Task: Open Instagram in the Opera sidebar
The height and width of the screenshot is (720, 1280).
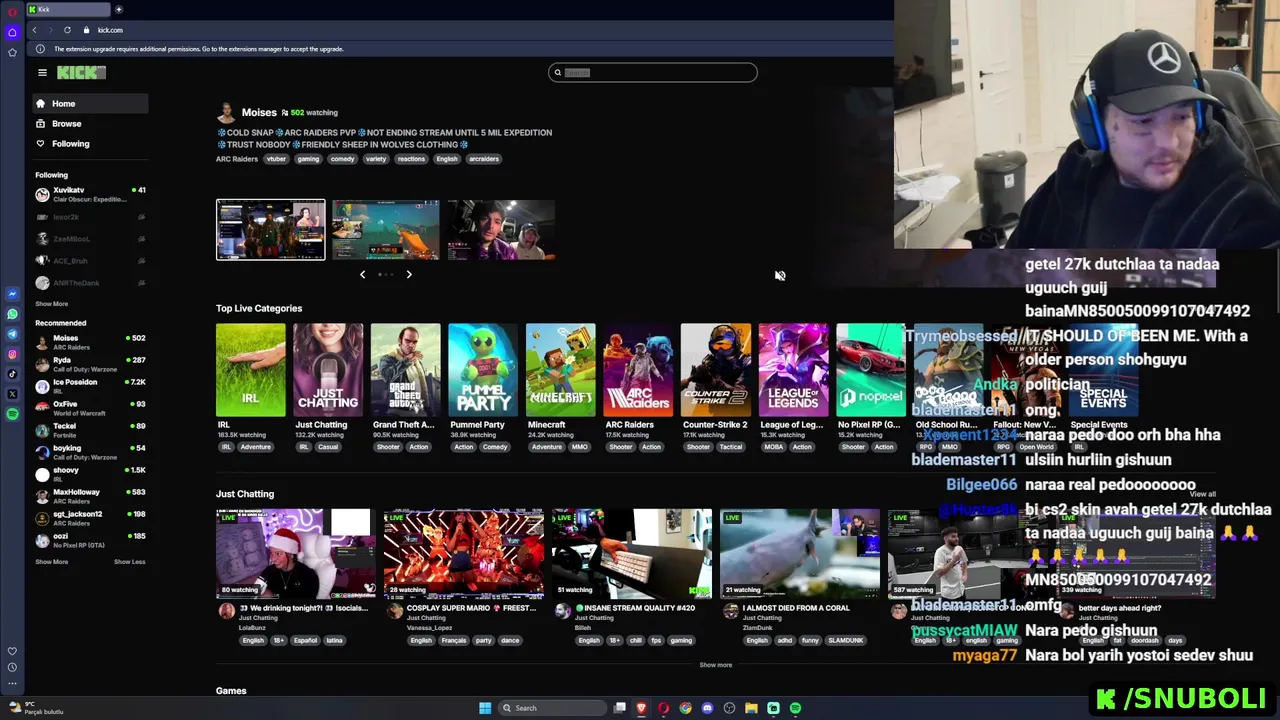Action: (x=12, y=354)
